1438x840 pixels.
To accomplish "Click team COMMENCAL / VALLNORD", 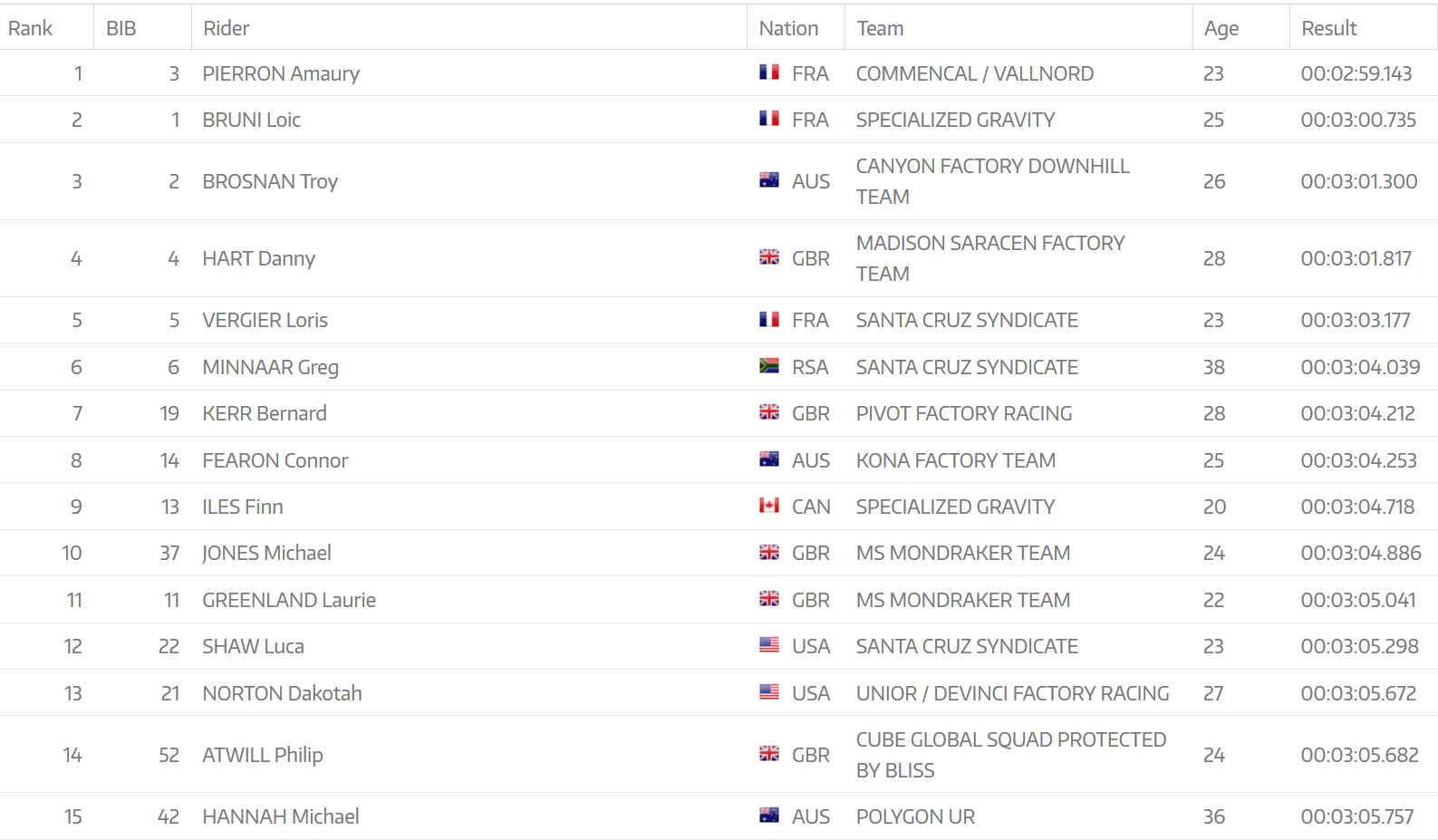I will coord(975,73).
